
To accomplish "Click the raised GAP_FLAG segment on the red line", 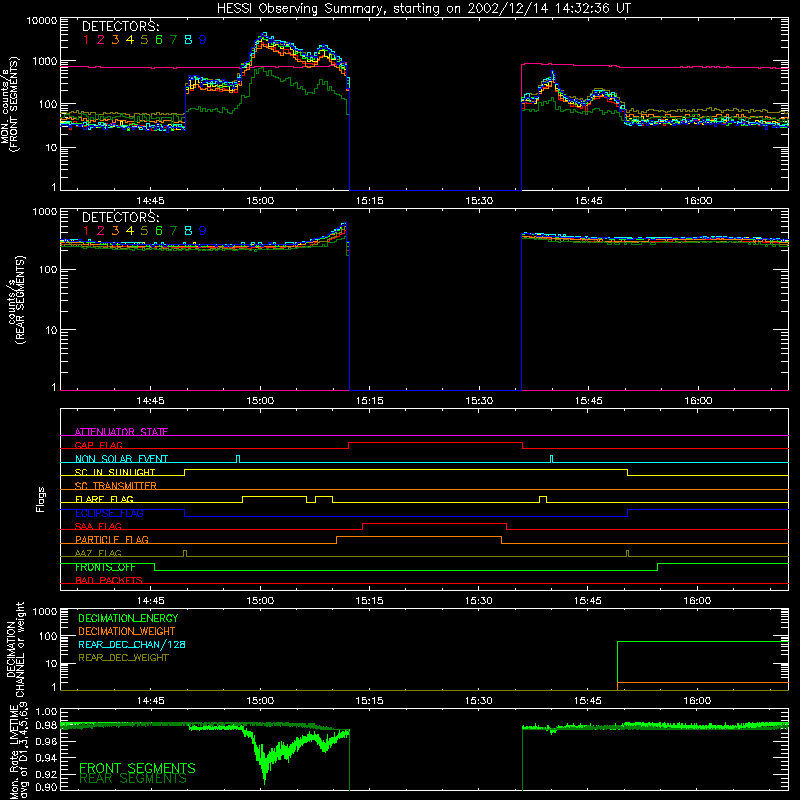I will [x=436, y=442].
